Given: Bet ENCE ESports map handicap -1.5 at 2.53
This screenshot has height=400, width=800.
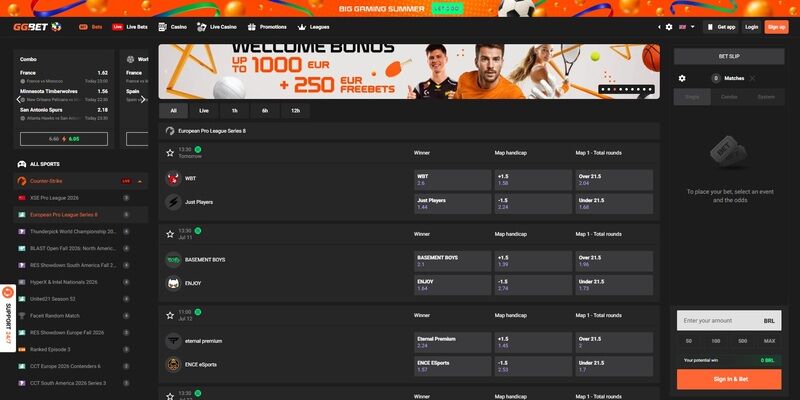Looking at the screenshot, I should point(533,366).
